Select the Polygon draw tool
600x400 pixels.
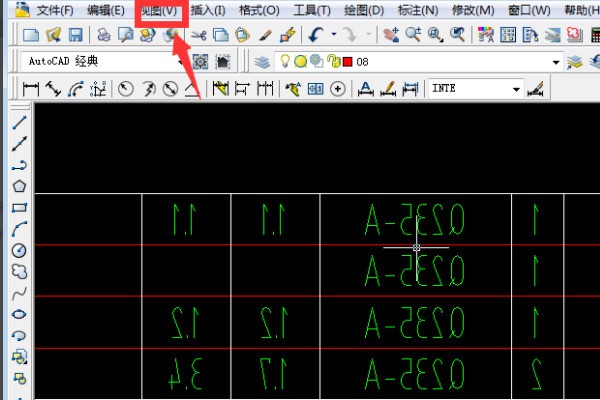click(x=18, y=186)
